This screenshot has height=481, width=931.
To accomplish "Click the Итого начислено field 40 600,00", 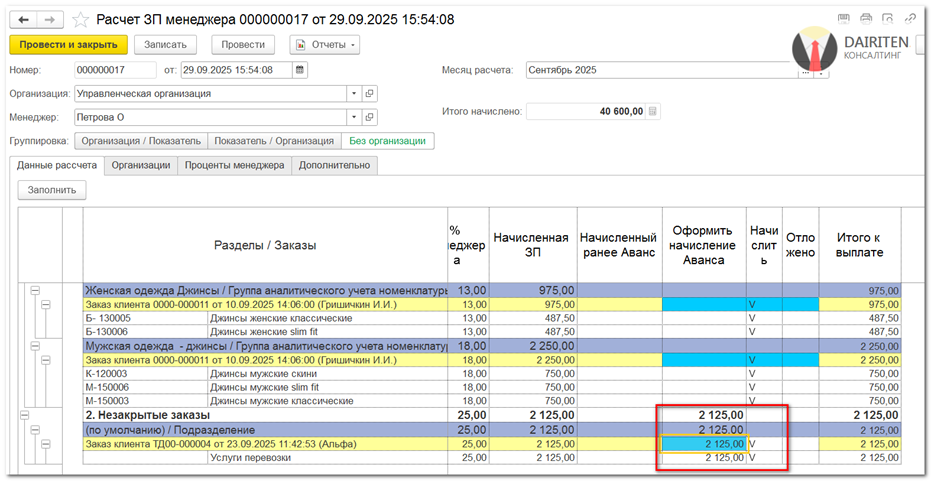I will [586, 111].
